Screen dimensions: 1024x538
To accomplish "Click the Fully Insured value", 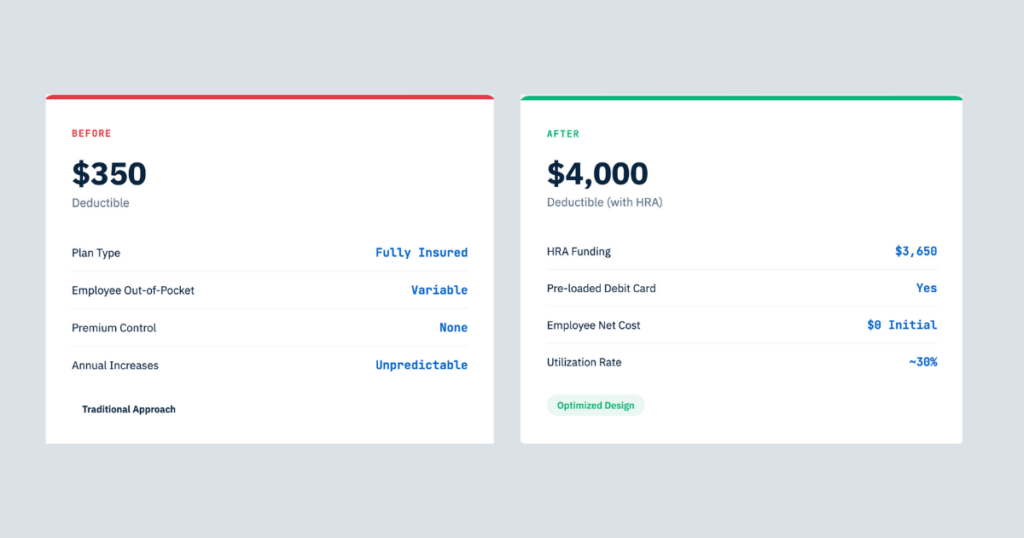I will coord(421,253).
